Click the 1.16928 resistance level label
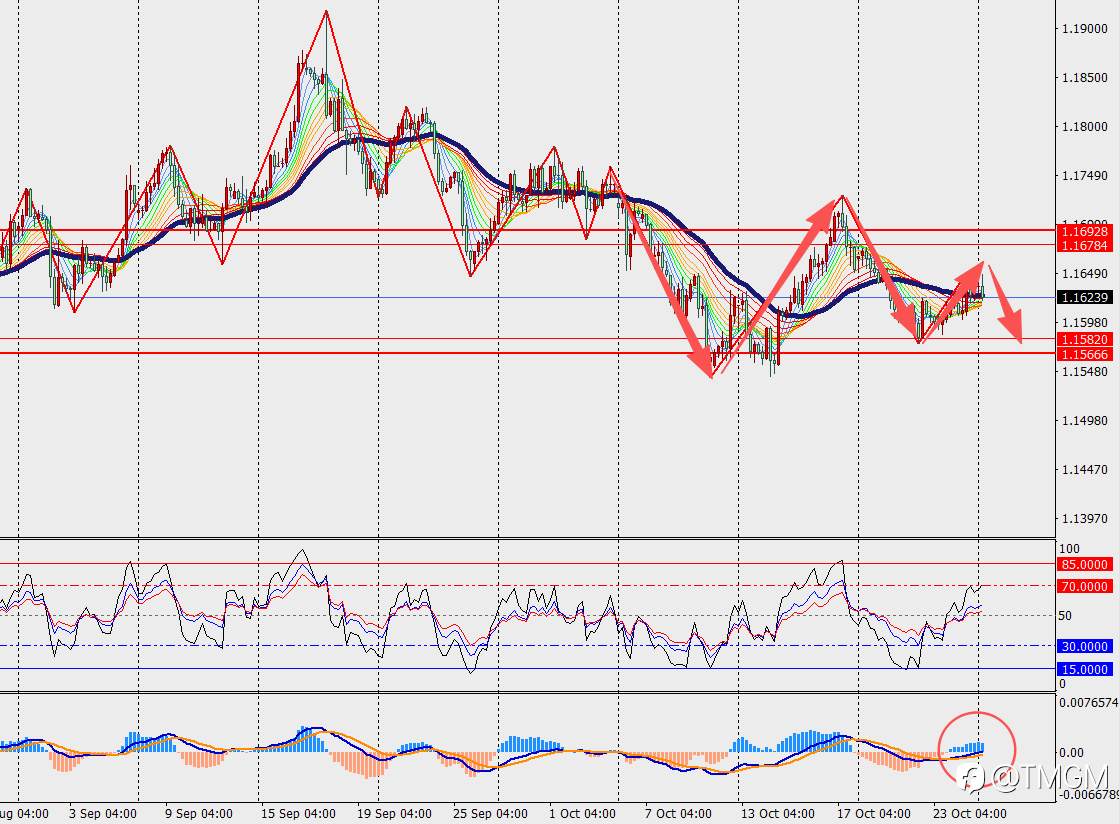This screenshot has width=1120, height=824. [1084, 231]
